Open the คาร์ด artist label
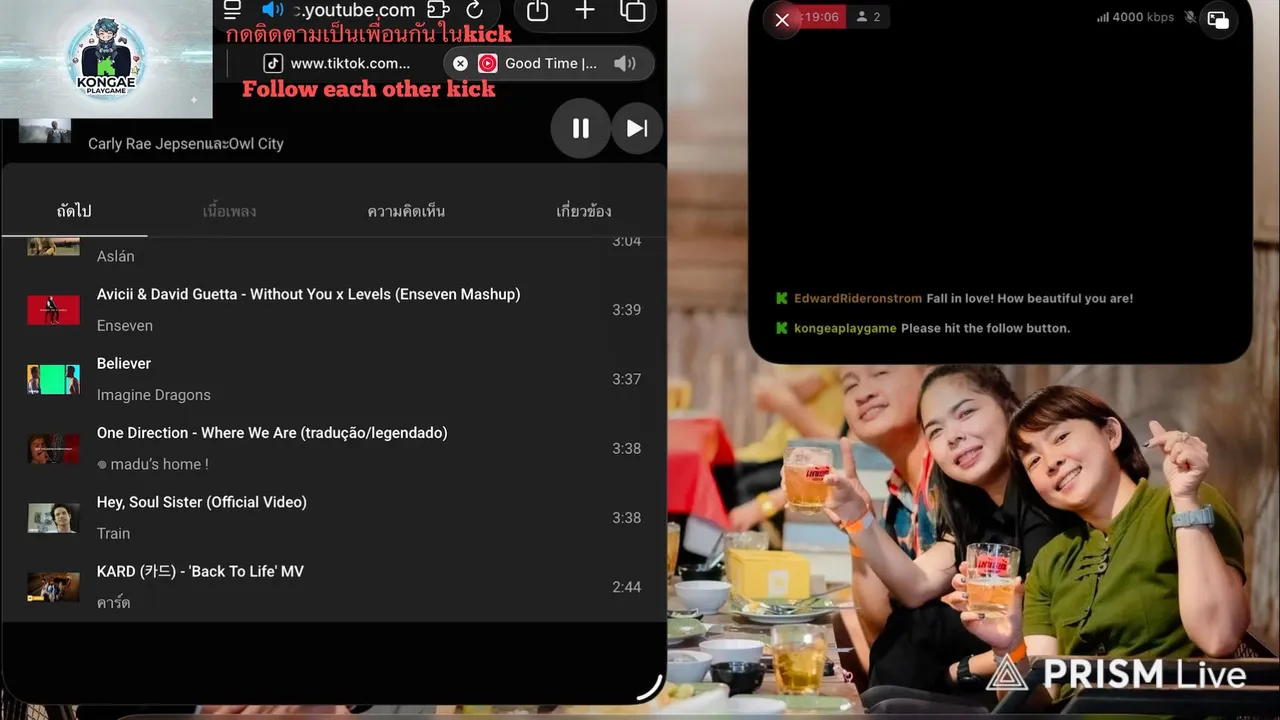This screenshot has height=720, width=1280. point(113,603)
